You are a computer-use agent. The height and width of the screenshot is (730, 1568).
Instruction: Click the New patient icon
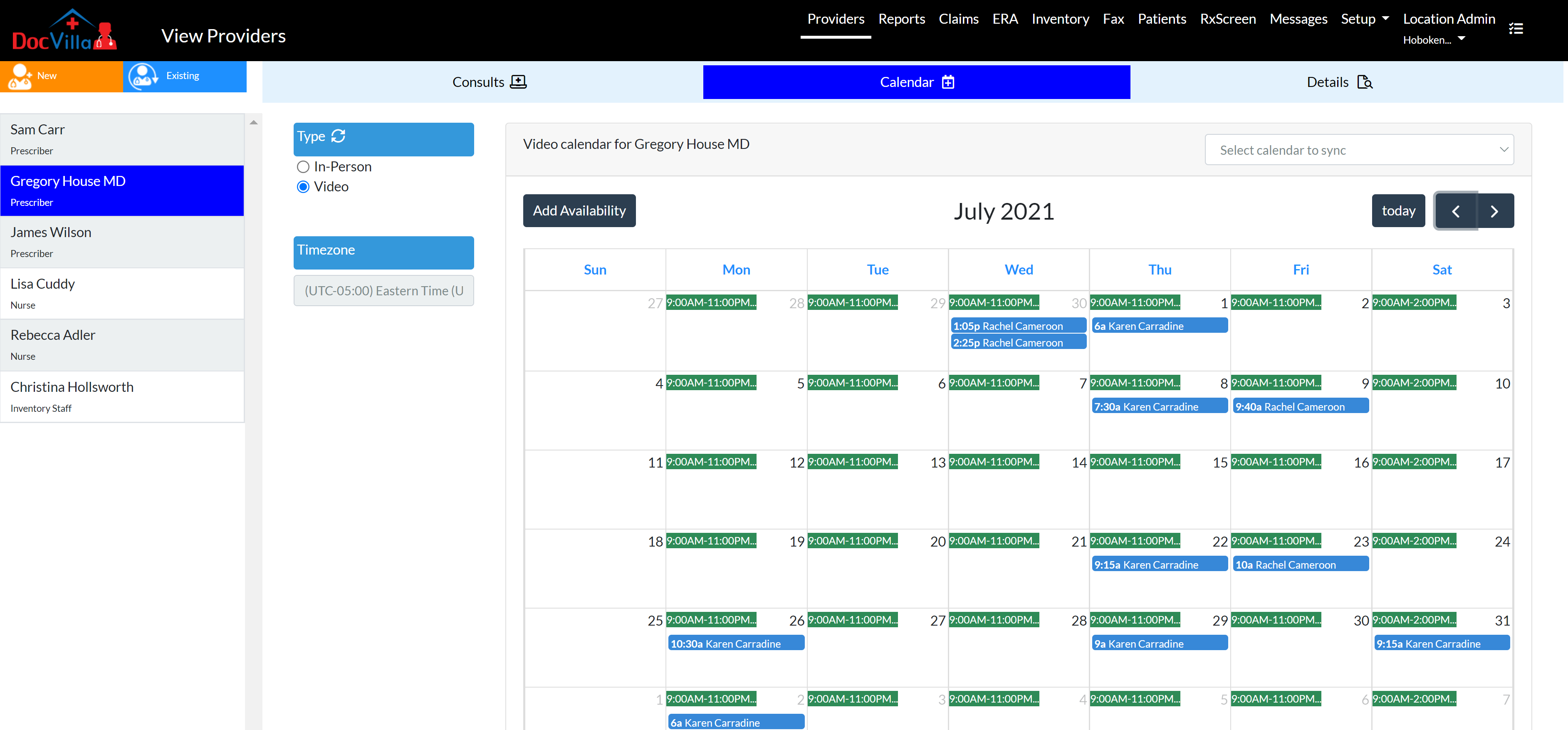(20, 76)
